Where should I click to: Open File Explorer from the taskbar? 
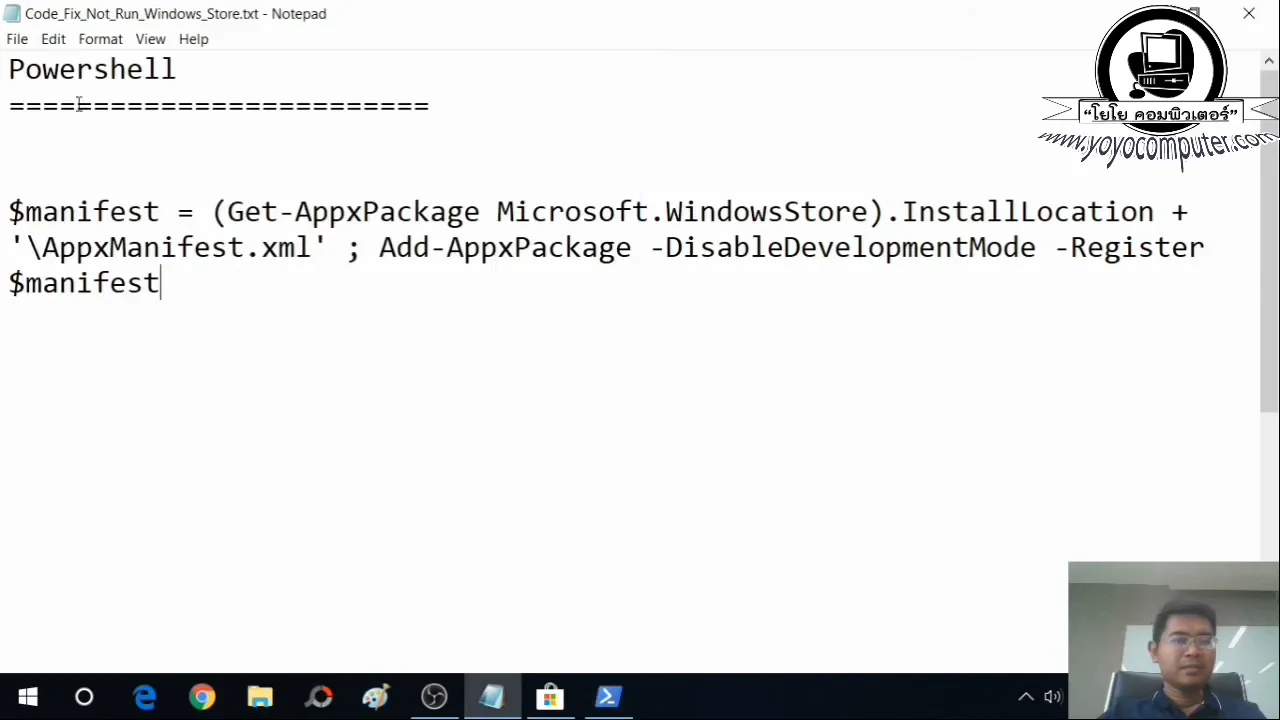click(259, 696)
